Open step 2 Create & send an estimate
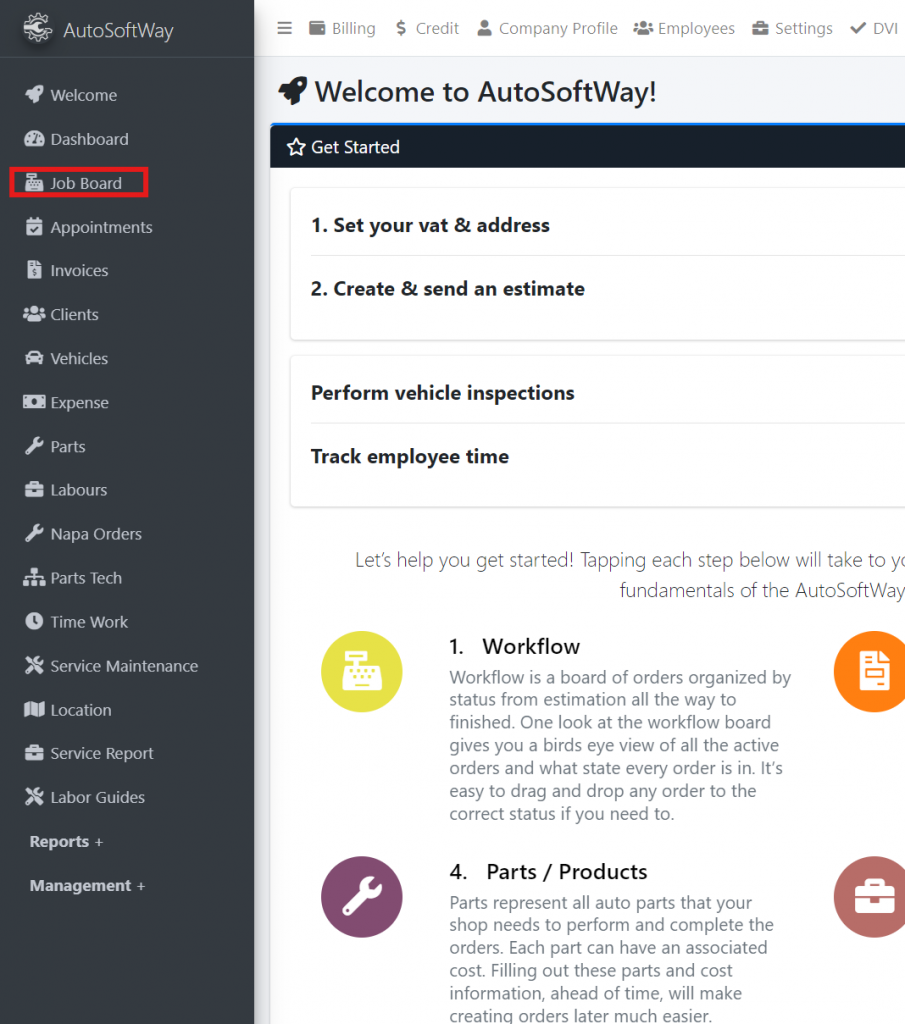905x1024 pixels. coord(448,289)
